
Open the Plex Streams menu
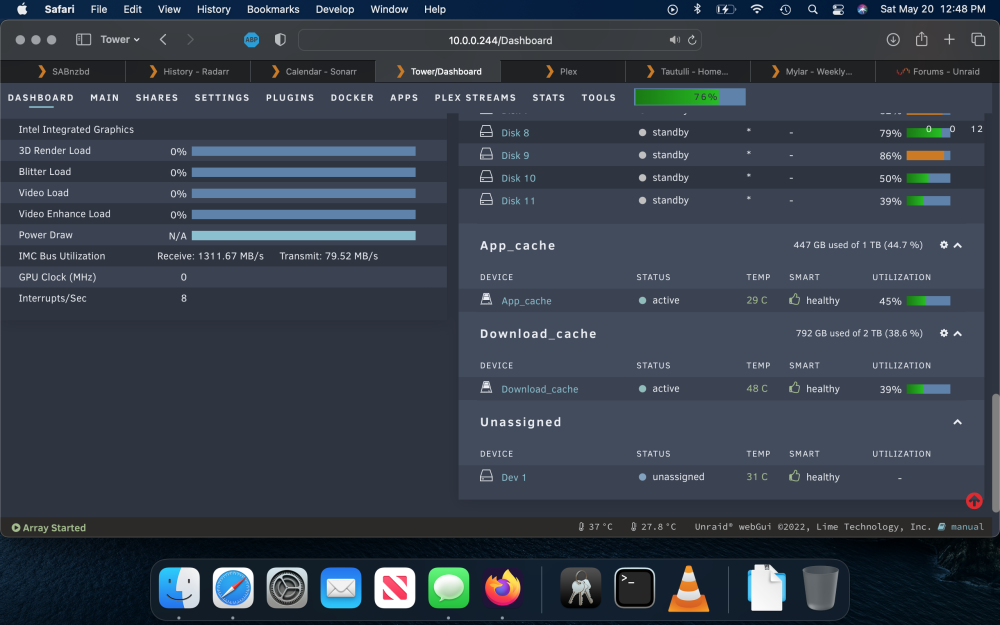pyautogui.click(x=475, y=98)
